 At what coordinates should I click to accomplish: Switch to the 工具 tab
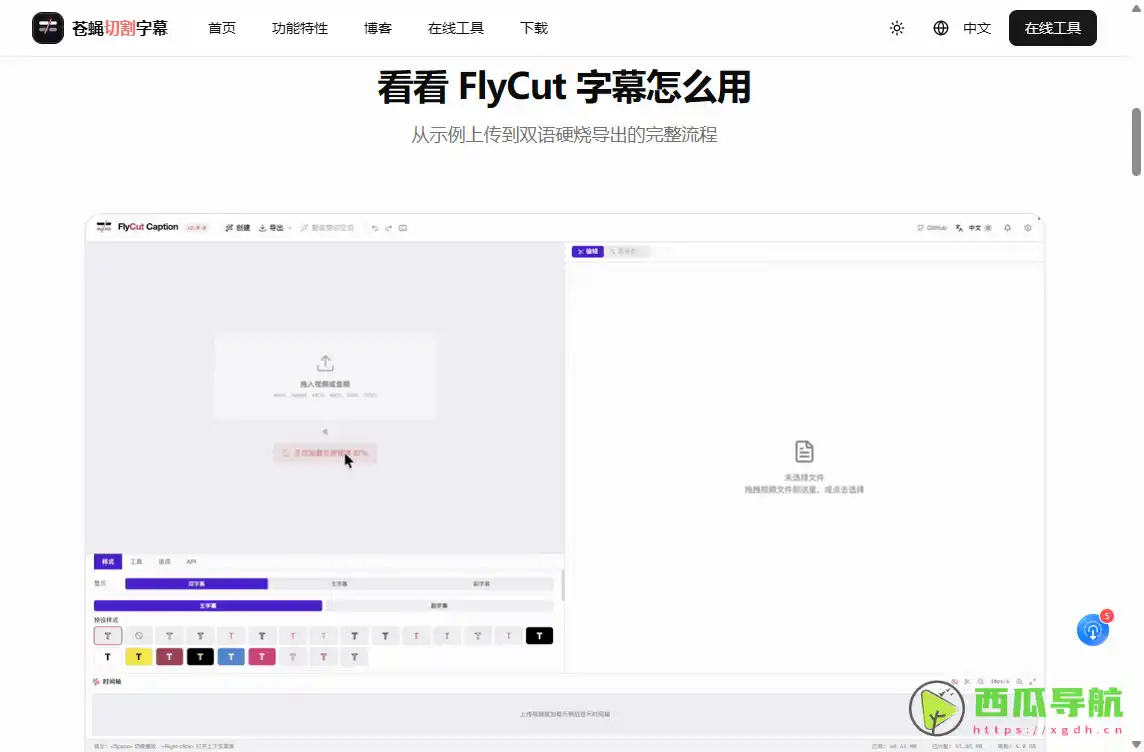(x=136, y=562)
